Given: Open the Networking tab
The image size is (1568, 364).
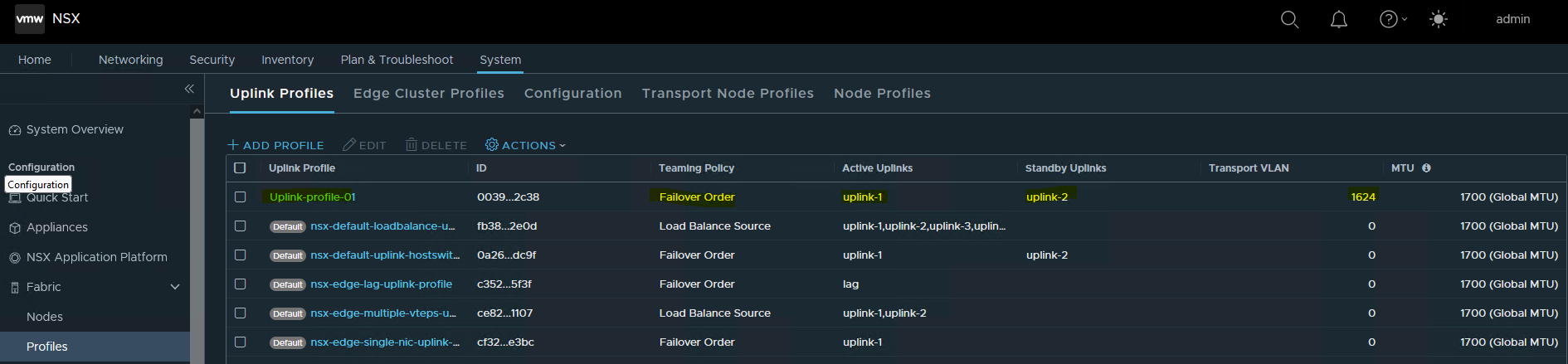Looking at the screenshot, I should coord(130,60).
